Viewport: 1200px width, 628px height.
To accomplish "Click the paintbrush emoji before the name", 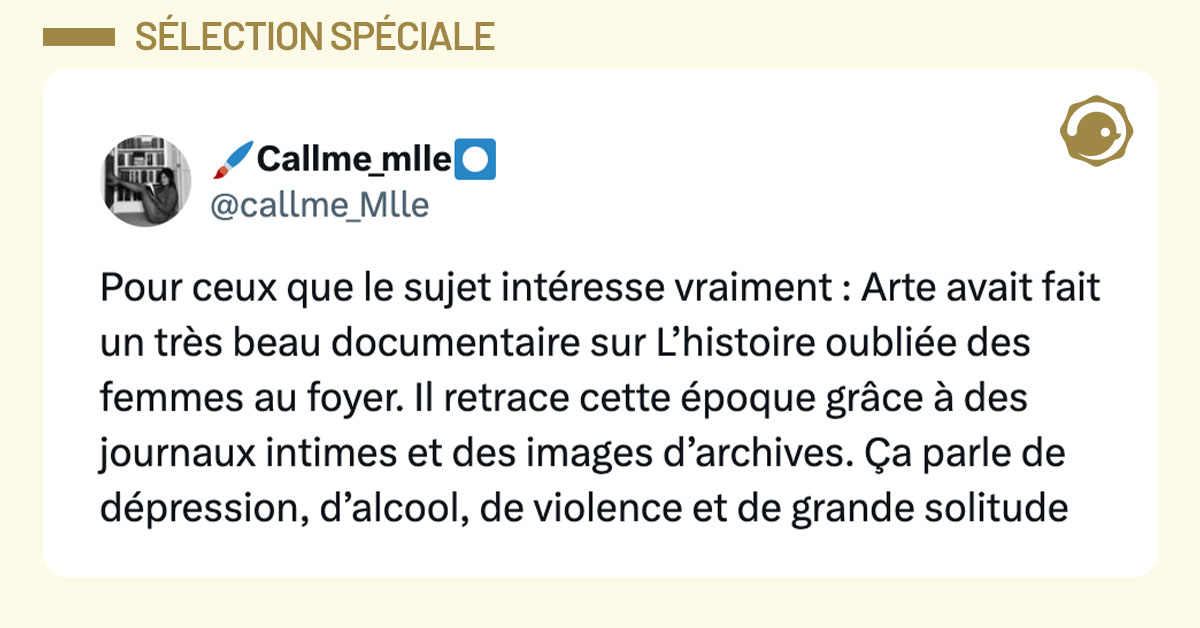I will [x=232, y=158].
